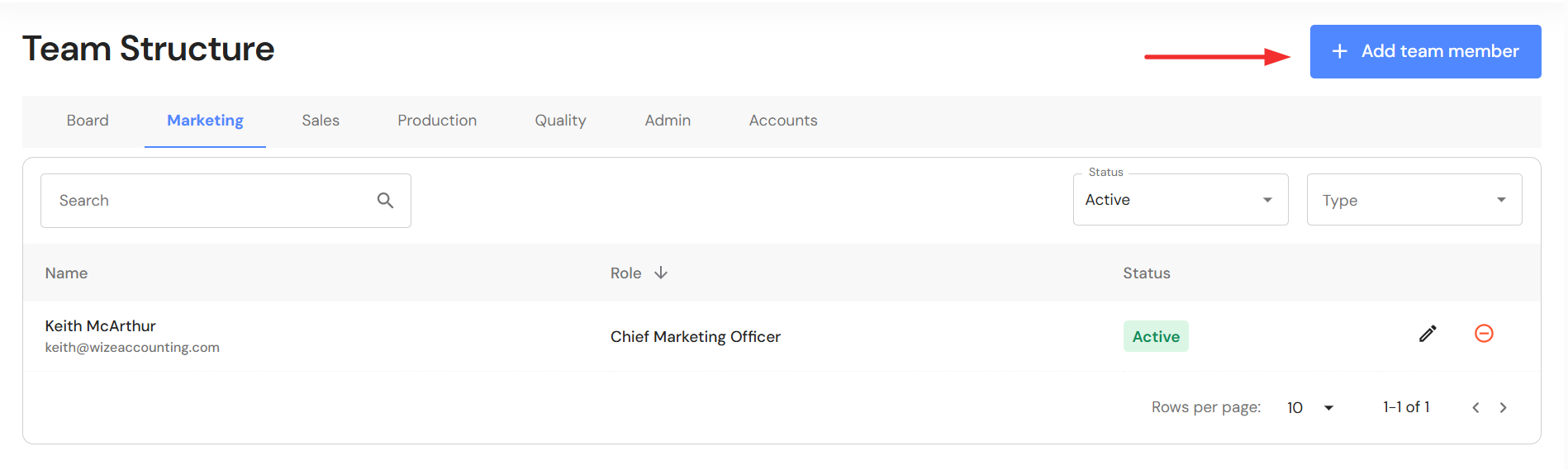Expand rows per page selector
The width and height of the screenshot is (1568, 470).
(1310, 407)
